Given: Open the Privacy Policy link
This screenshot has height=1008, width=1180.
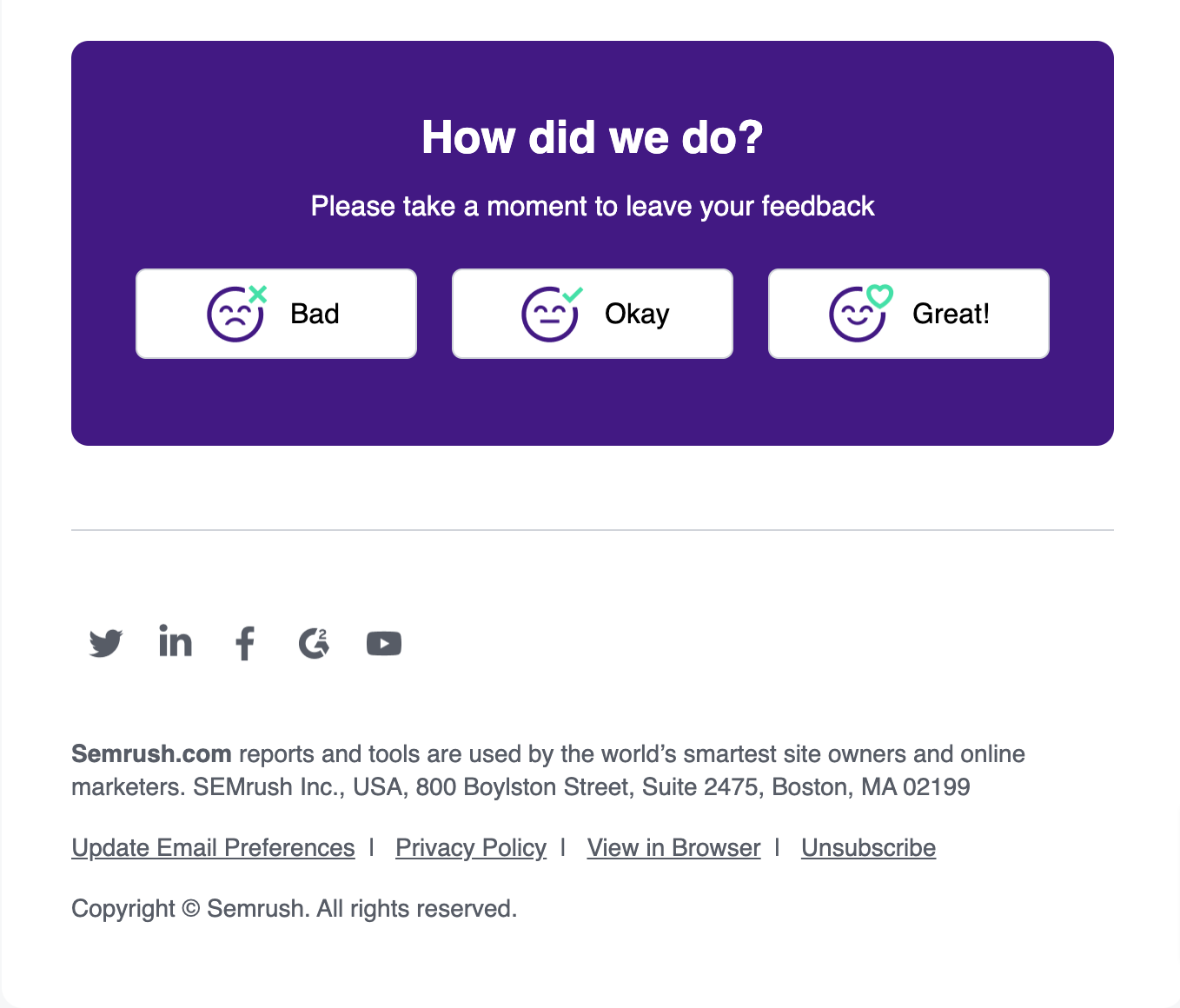Looking at the screenshot, I should pos(470,847).
